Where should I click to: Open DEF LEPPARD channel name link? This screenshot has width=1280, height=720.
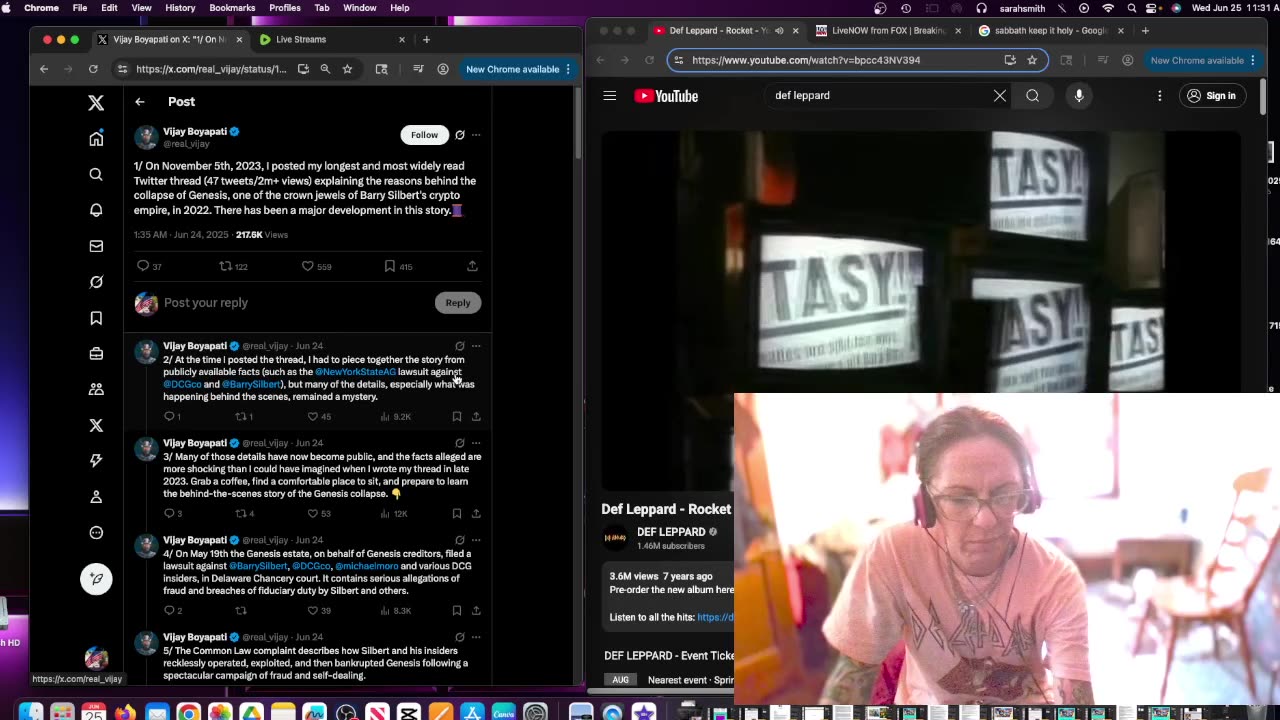(x=671, y=532)
